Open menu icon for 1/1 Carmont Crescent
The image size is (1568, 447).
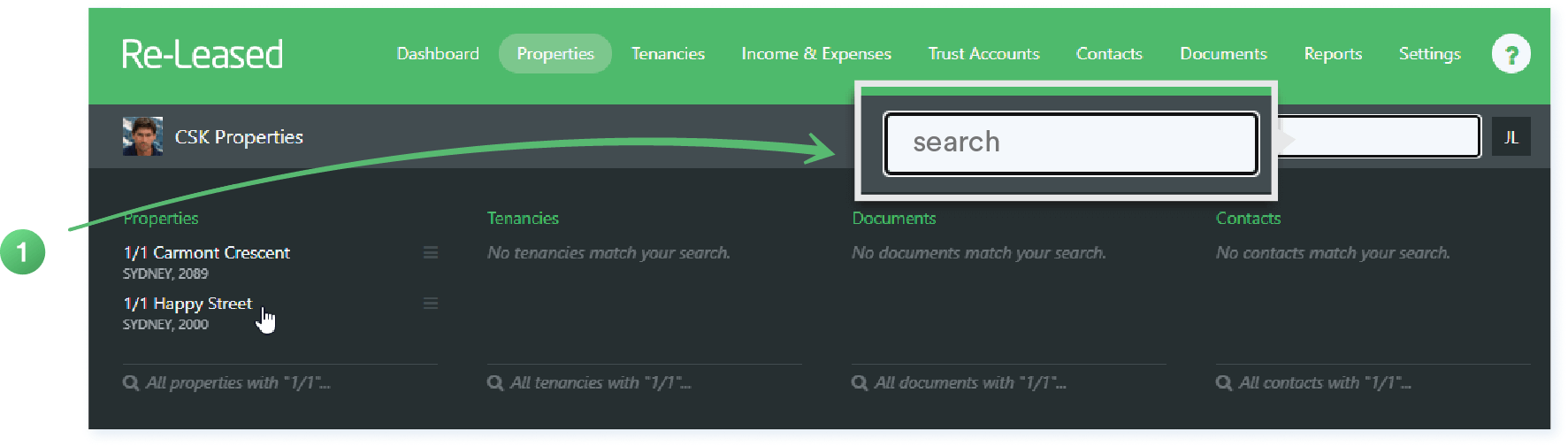click(x=431, y=252)
